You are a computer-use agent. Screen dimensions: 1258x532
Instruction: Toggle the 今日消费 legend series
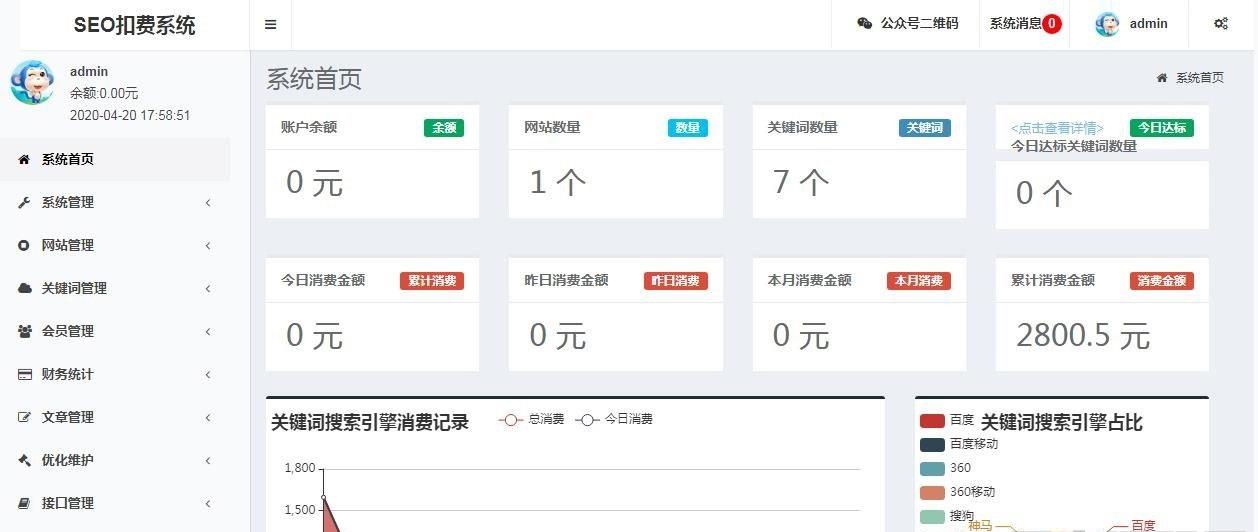point(614,420)
